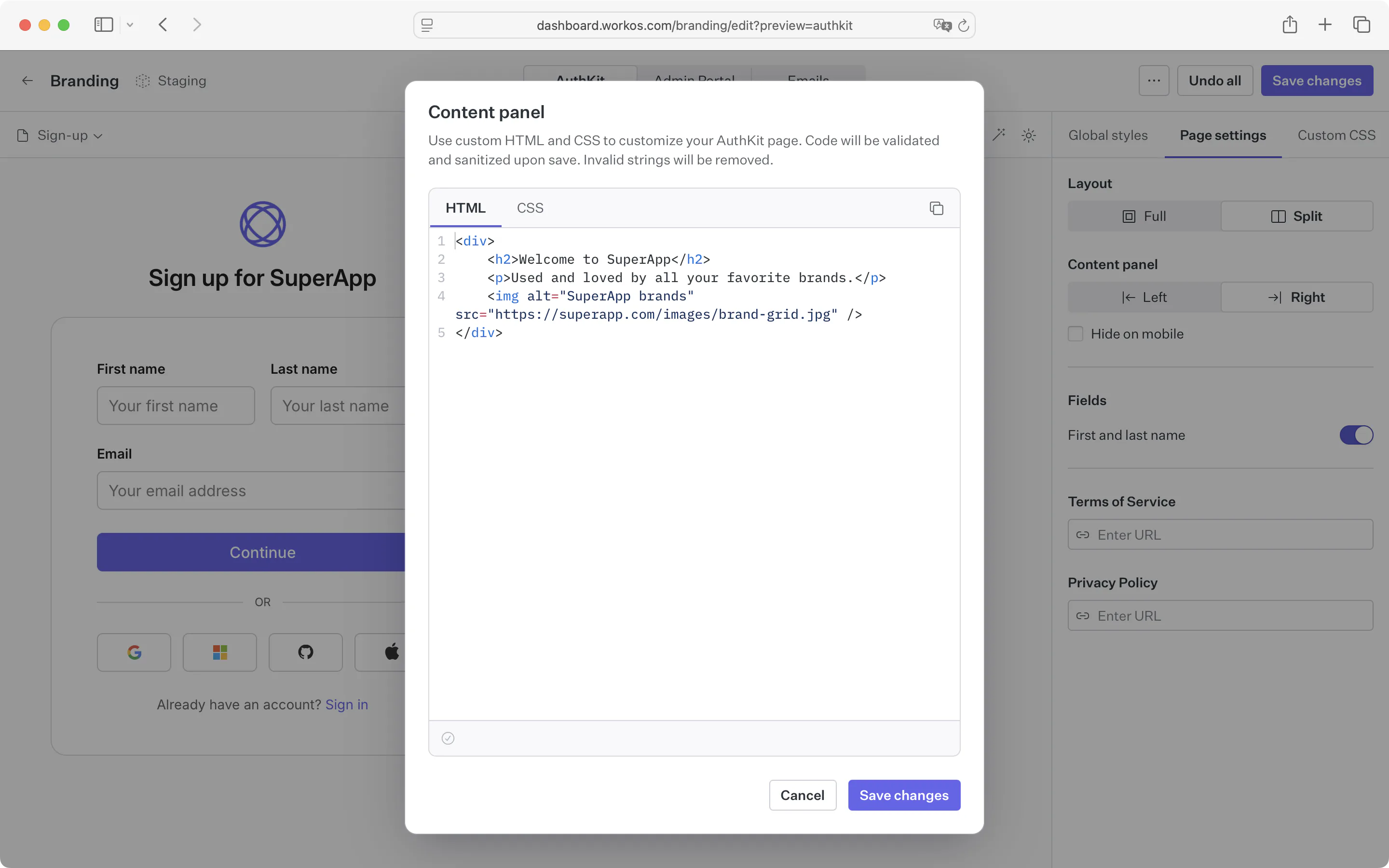Screen dimensions: 1389x868
Task: Switch to the HTML tab
Action: click(465, 208)
